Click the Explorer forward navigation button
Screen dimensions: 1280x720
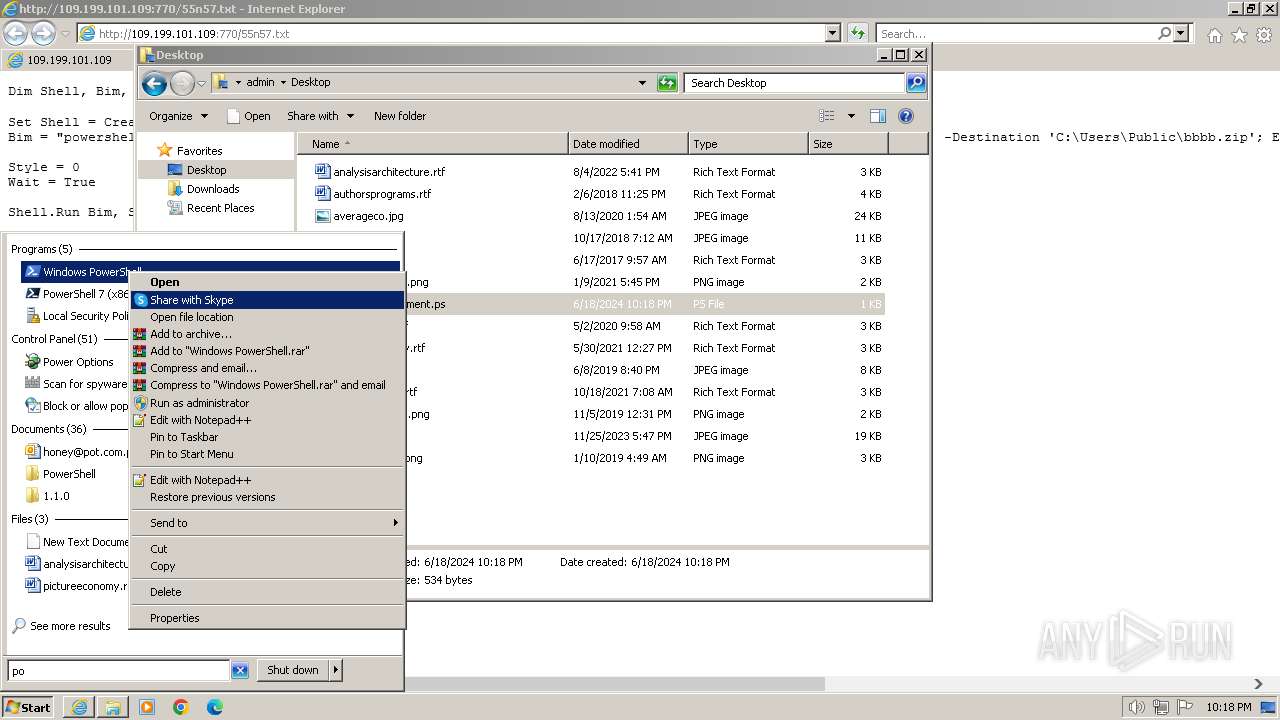(182, 83)
